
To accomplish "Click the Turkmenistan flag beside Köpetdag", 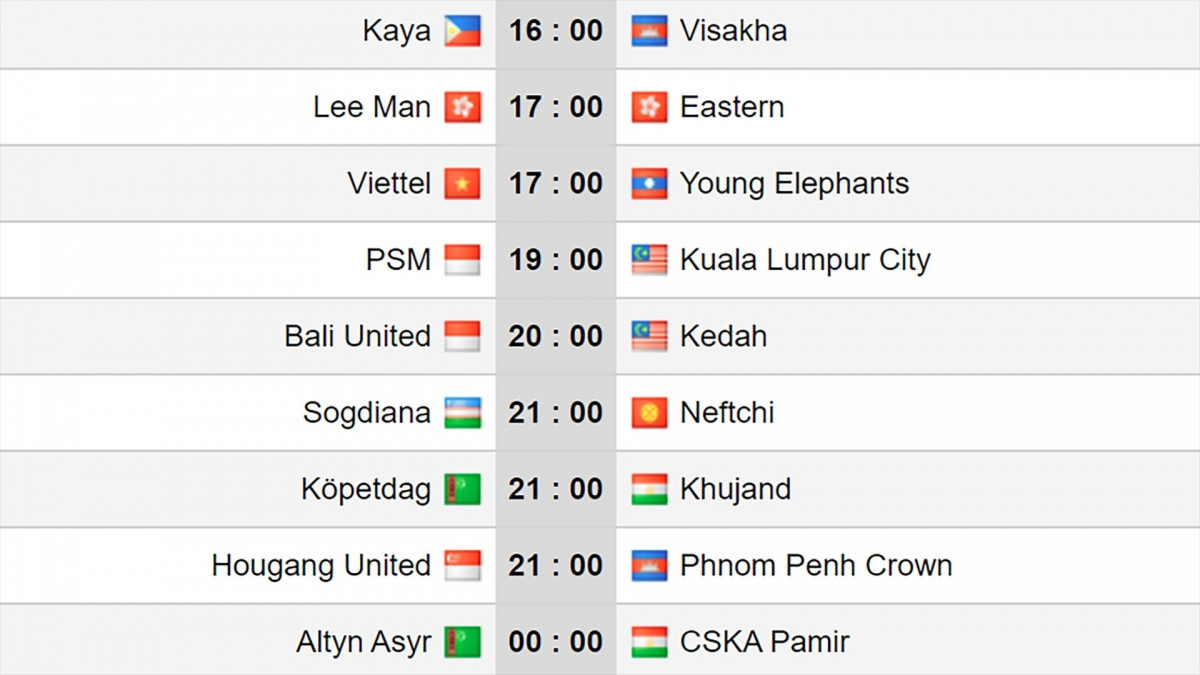I will [463, 489].
